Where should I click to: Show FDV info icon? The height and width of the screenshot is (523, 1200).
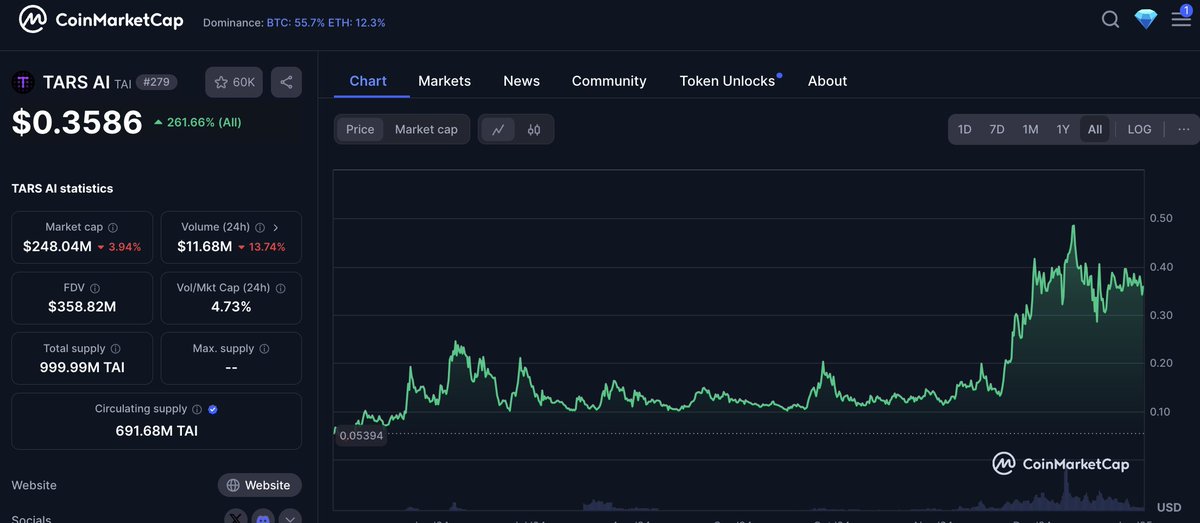pyautogui.click(x=95, y=288)
